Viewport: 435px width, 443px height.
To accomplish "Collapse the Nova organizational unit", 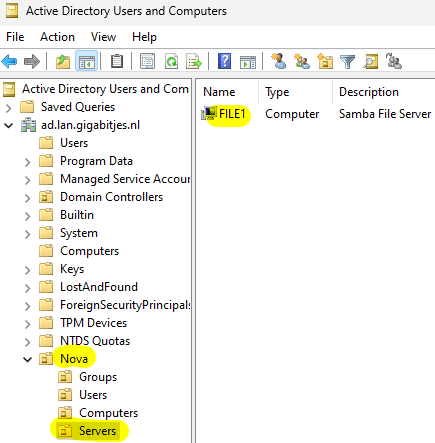I will [x=27, y=359].
